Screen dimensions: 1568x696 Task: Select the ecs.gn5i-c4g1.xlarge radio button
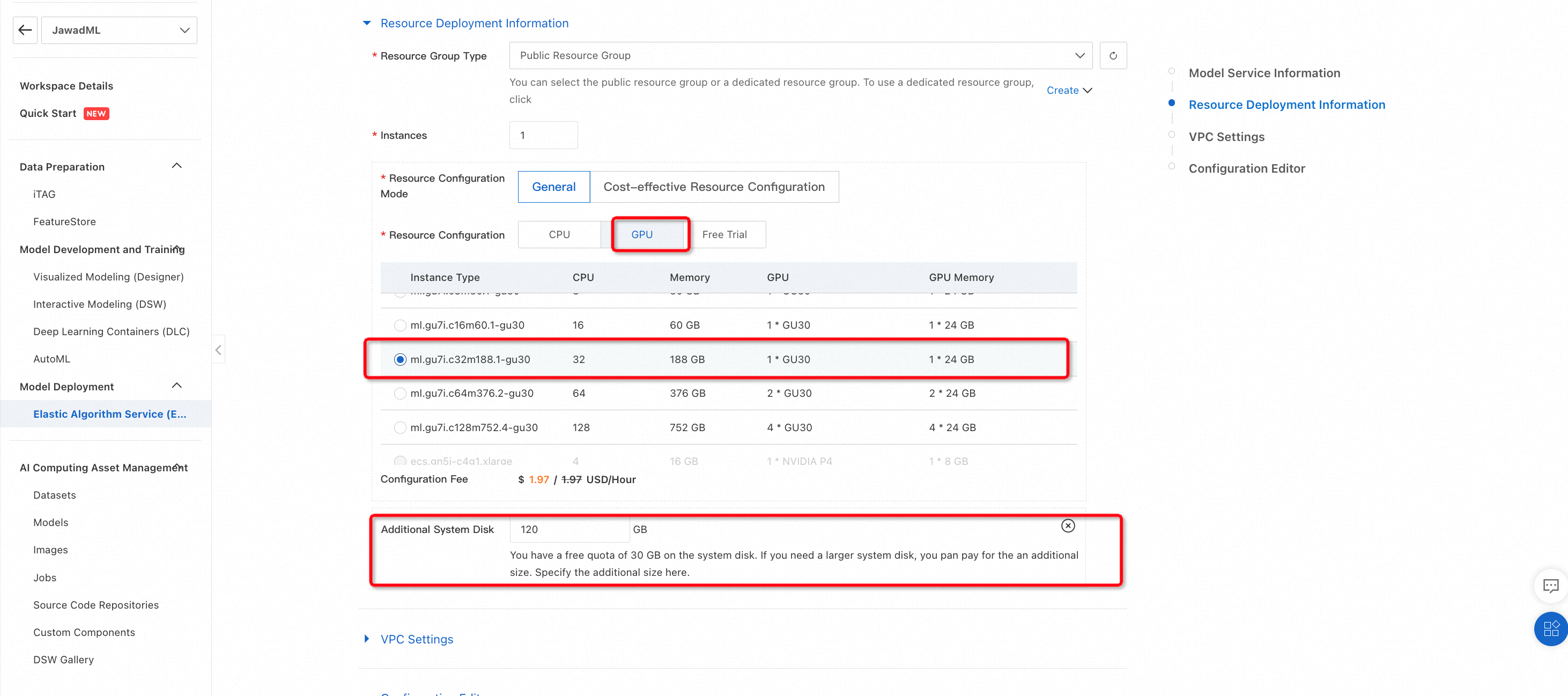pyautogui.click(x=400, y=461)
